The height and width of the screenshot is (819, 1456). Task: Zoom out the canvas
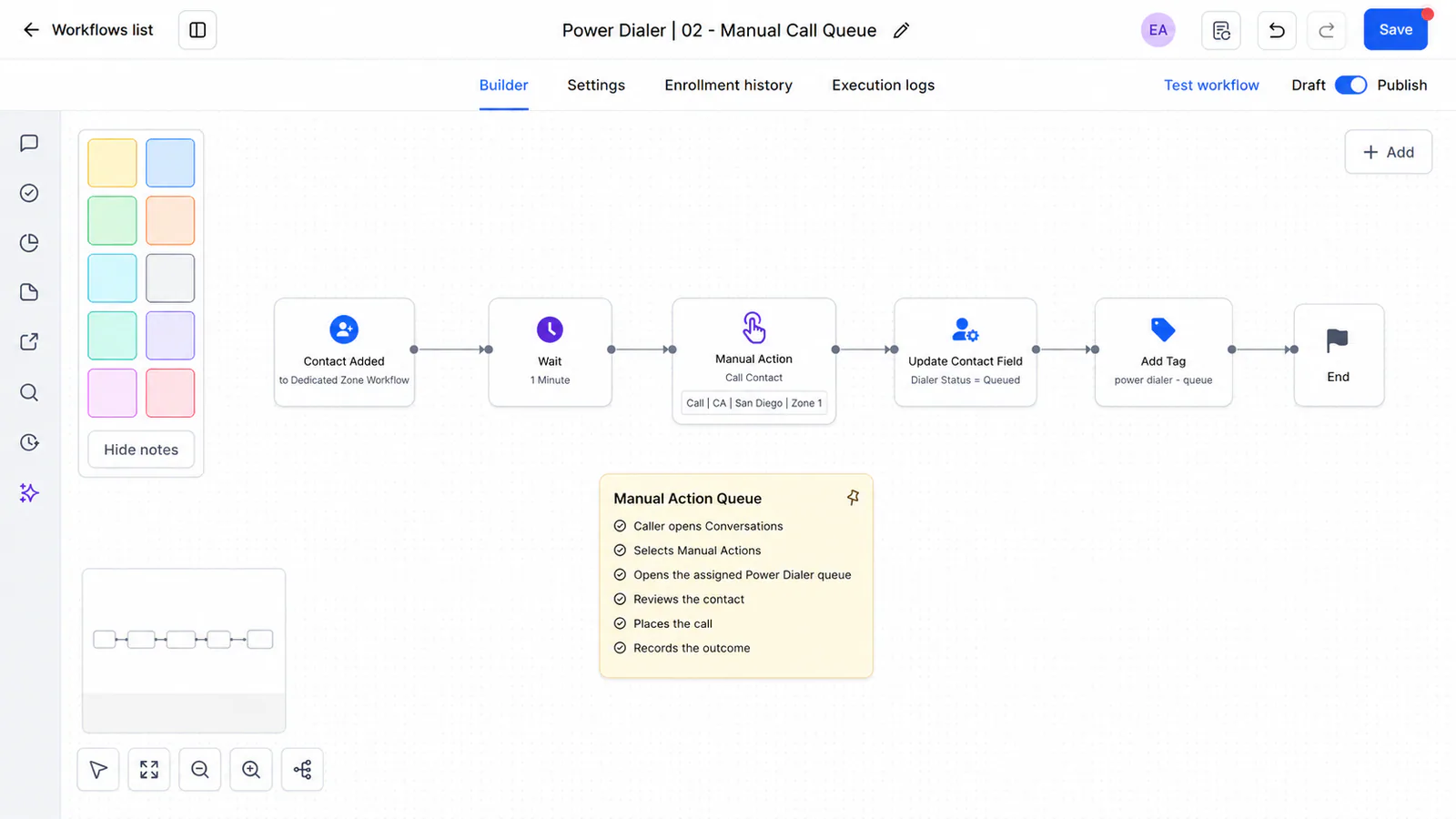[x=200, y=770]
